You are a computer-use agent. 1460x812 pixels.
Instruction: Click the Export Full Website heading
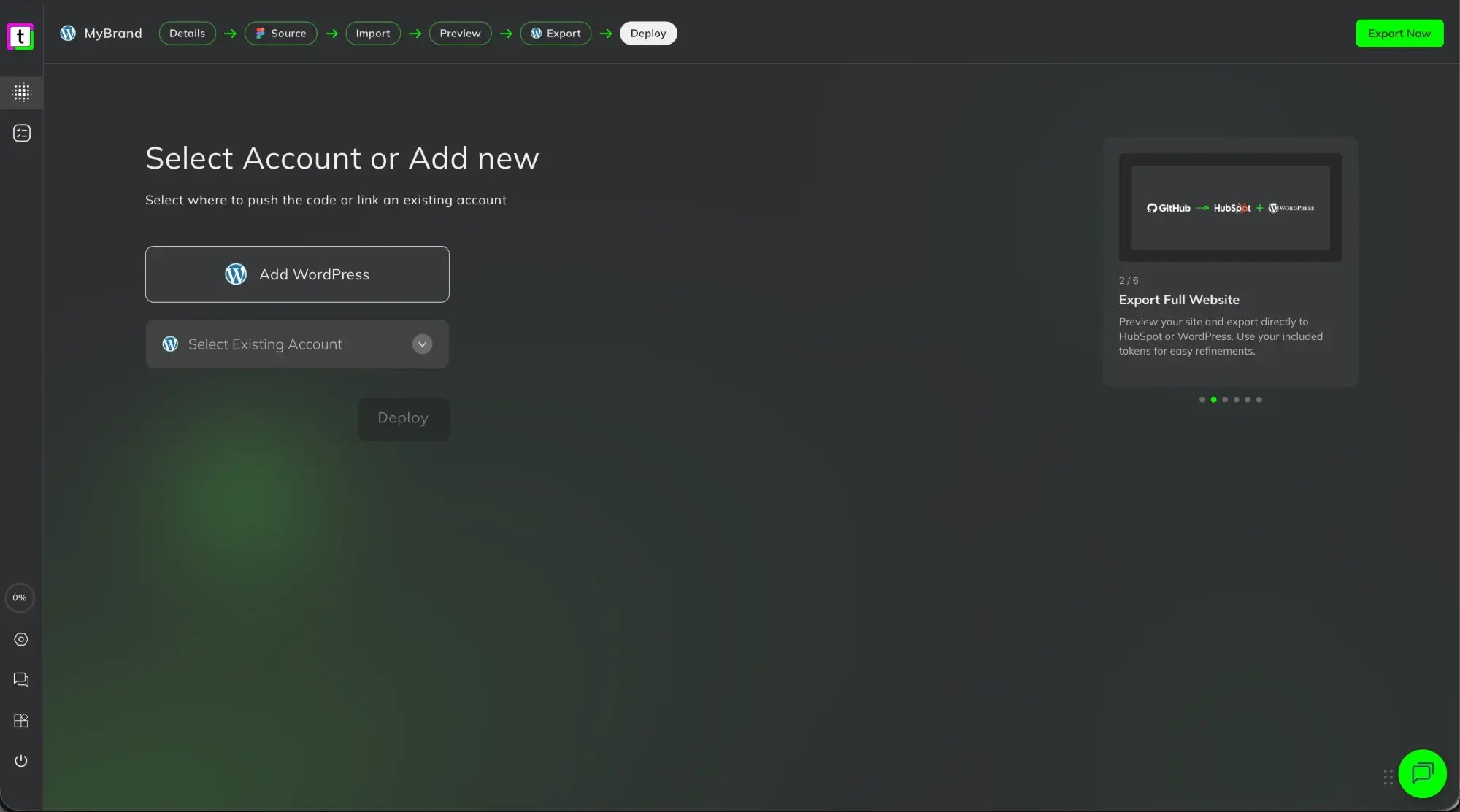click(x=1179, y=300)
